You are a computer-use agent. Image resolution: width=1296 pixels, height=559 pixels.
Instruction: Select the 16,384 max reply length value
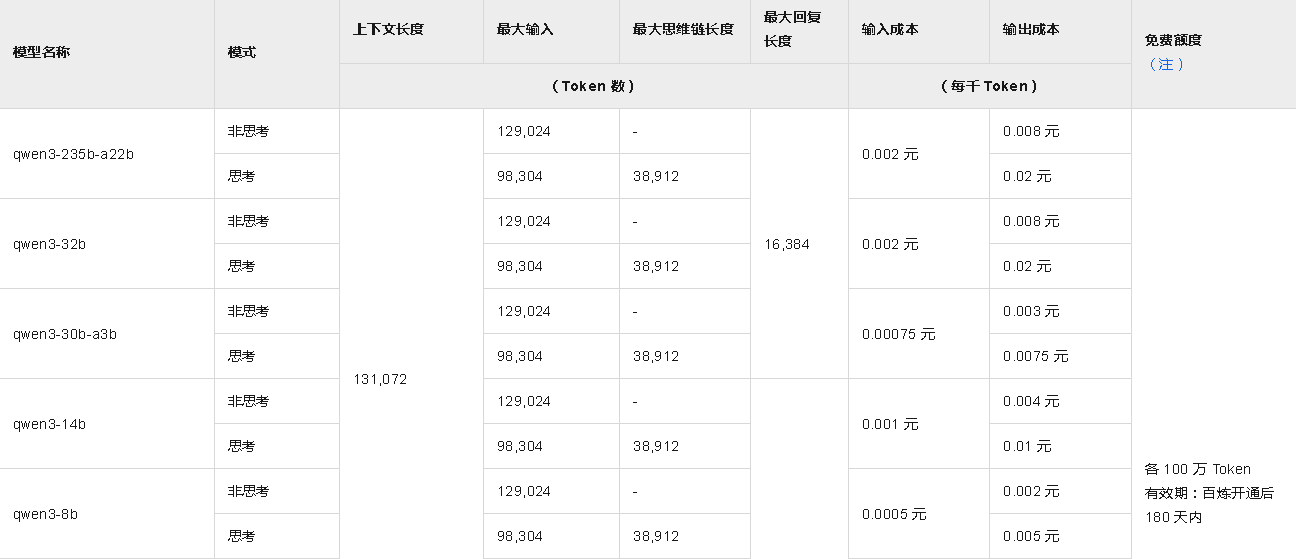click(786, 244)
